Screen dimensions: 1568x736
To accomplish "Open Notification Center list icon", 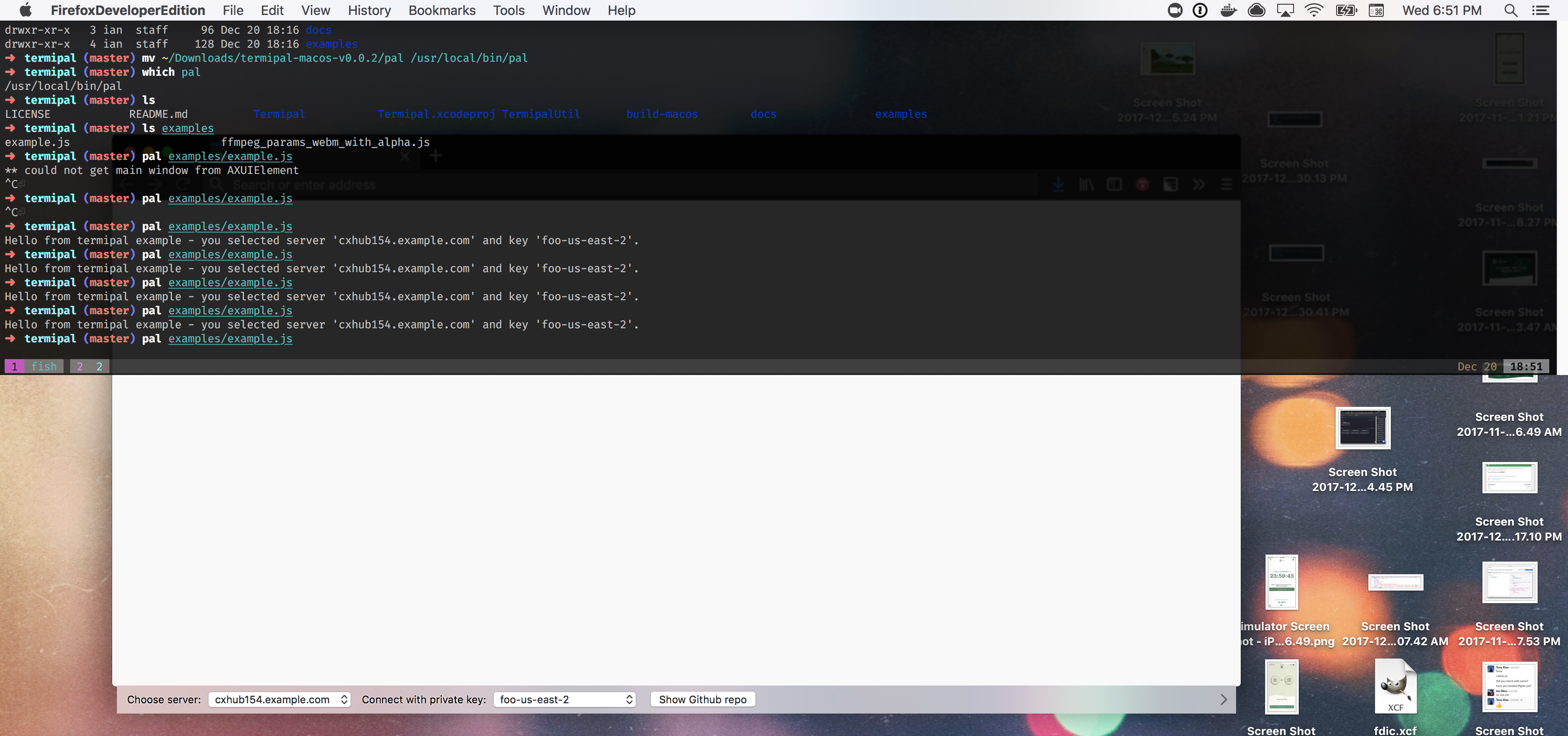I will tap(1540, 10).
